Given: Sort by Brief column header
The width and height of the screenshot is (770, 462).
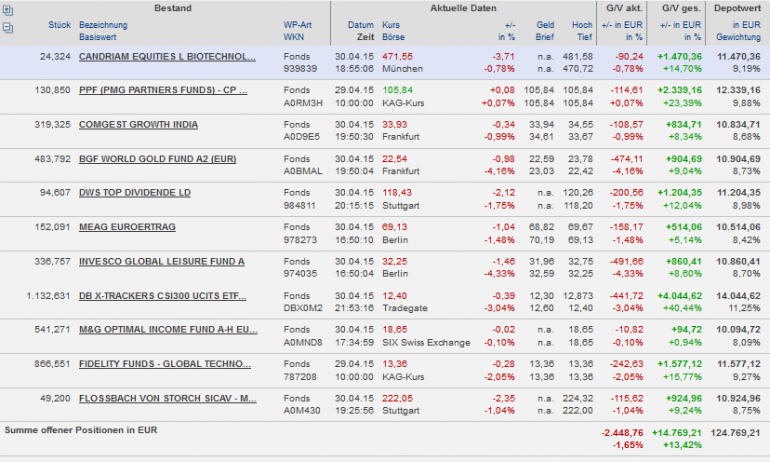Looking at the screenshot, I should pos(545,37).
